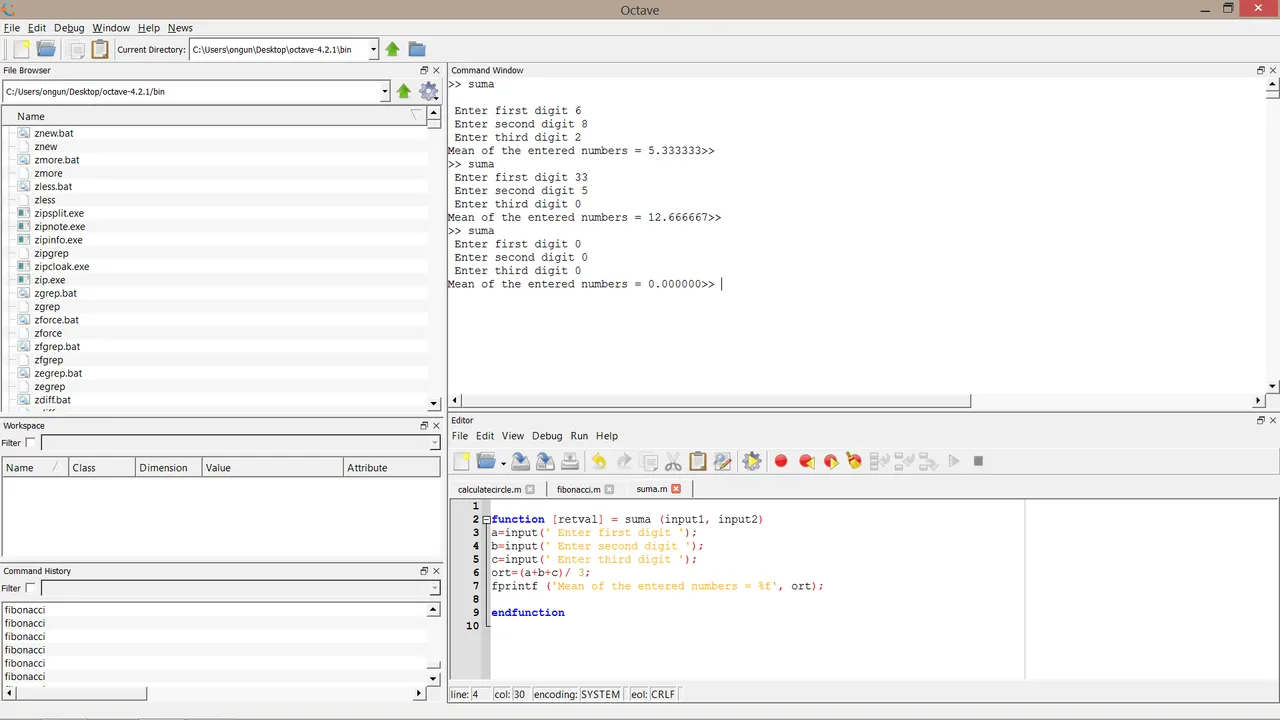Cut selection with scissors icon
Image resolution: width=1280 pixels, height=720 pixels.
[673, 461]
